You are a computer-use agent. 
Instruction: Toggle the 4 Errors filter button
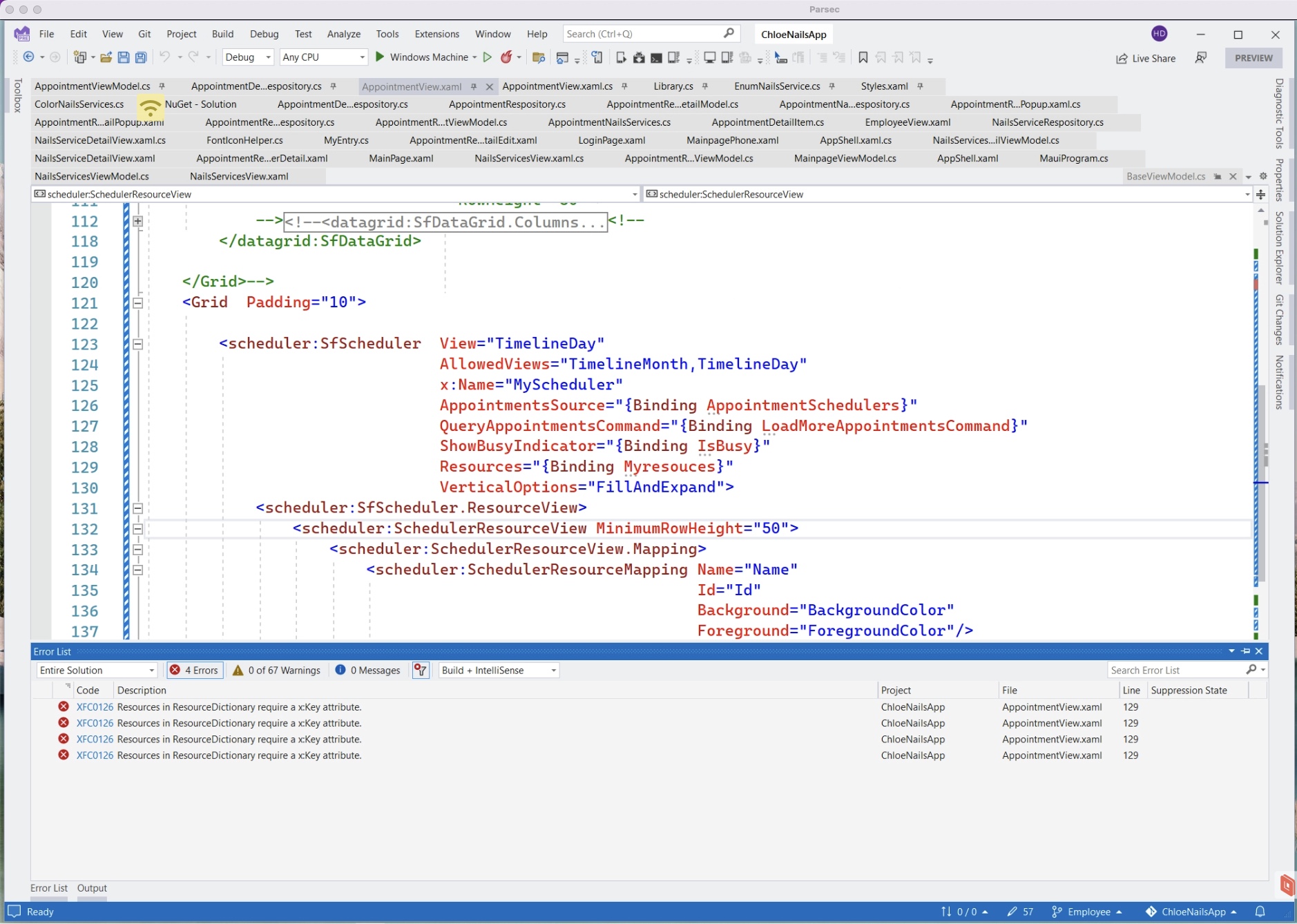(x=195, y=670)
